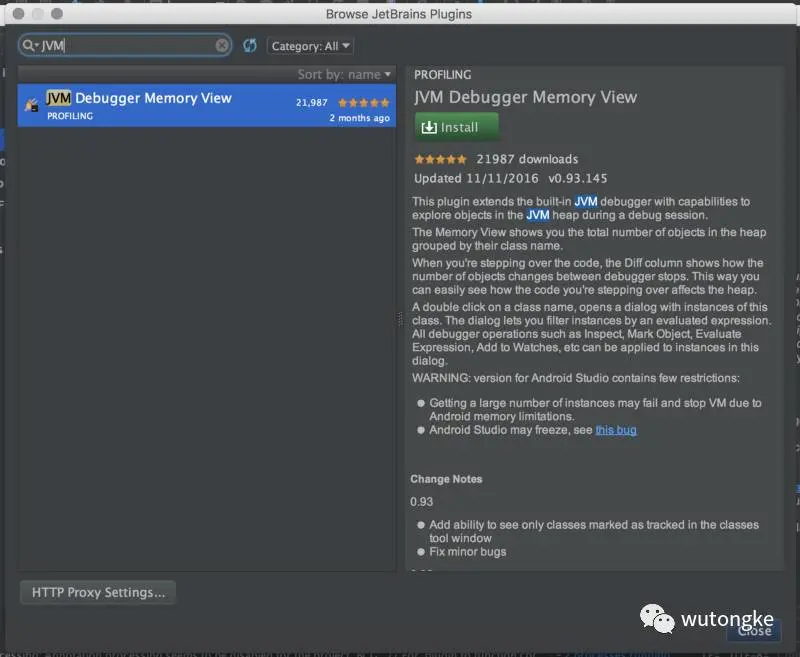Click the 'Change Notes' heading
Image resolution: width=800 pixels, height=657 pixels.
446,479
